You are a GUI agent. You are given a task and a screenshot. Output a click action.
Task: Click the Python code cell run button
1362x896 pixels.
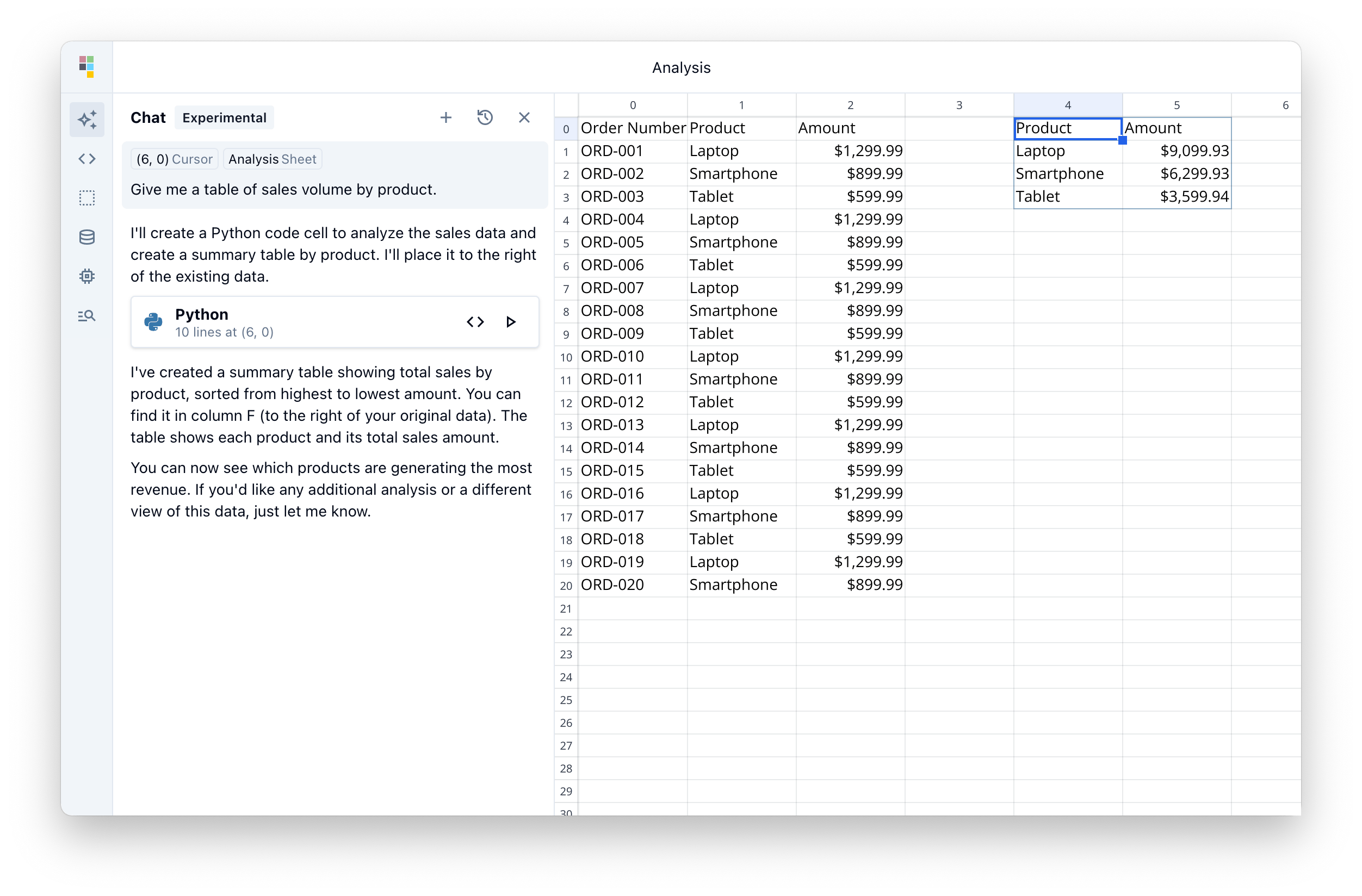tap(512, 322)
